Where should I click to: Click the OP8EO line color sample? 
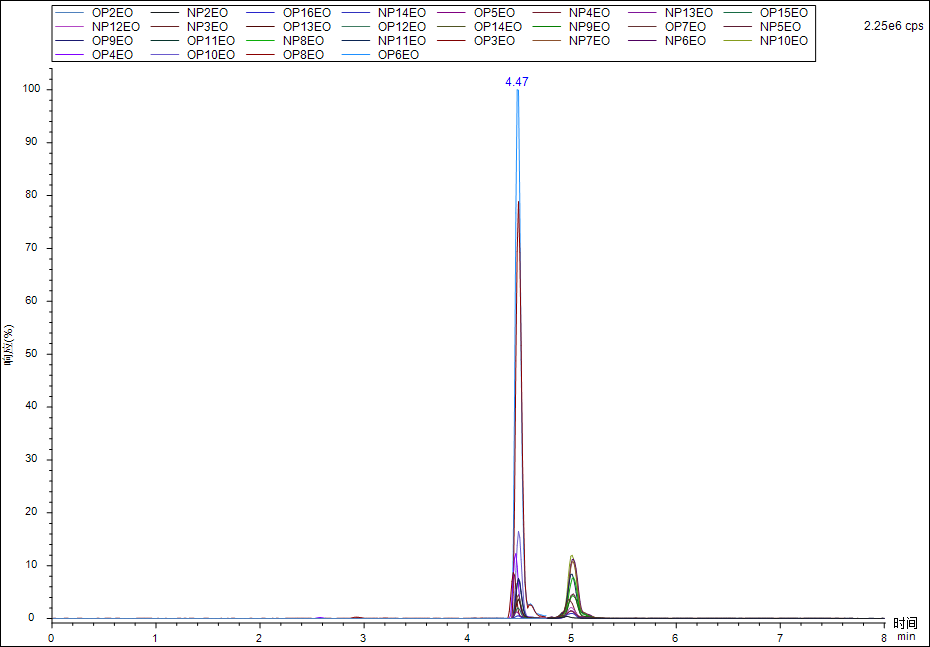[262, 55]
